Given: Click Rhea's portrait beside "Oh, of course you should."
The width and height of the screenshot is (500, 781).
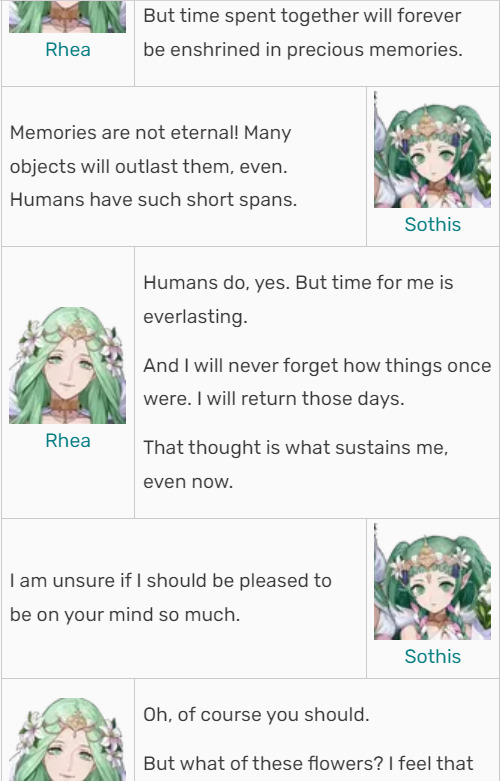Looking at the screenshot, I should (x=67, y=739).
